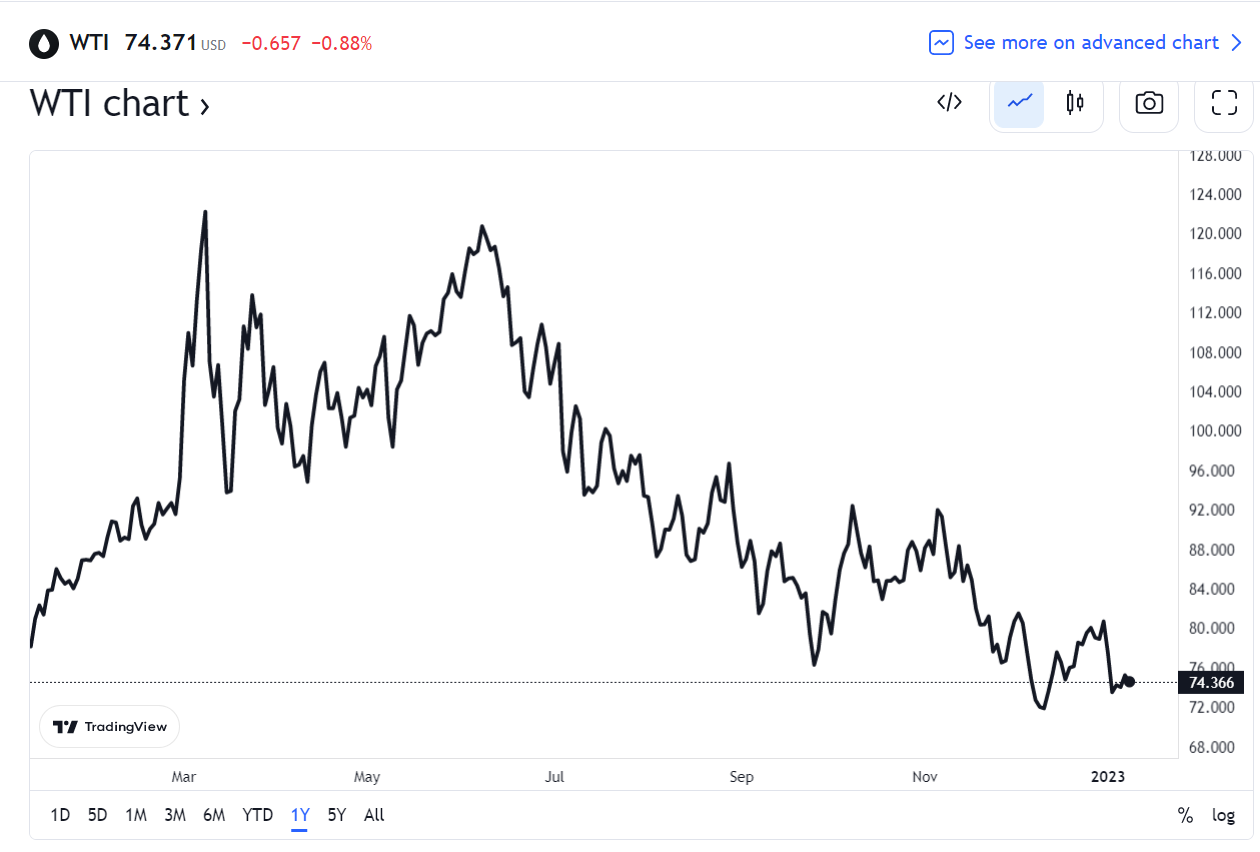Open the embed code icon
The image size is (1260, 852).
[949, 102]
